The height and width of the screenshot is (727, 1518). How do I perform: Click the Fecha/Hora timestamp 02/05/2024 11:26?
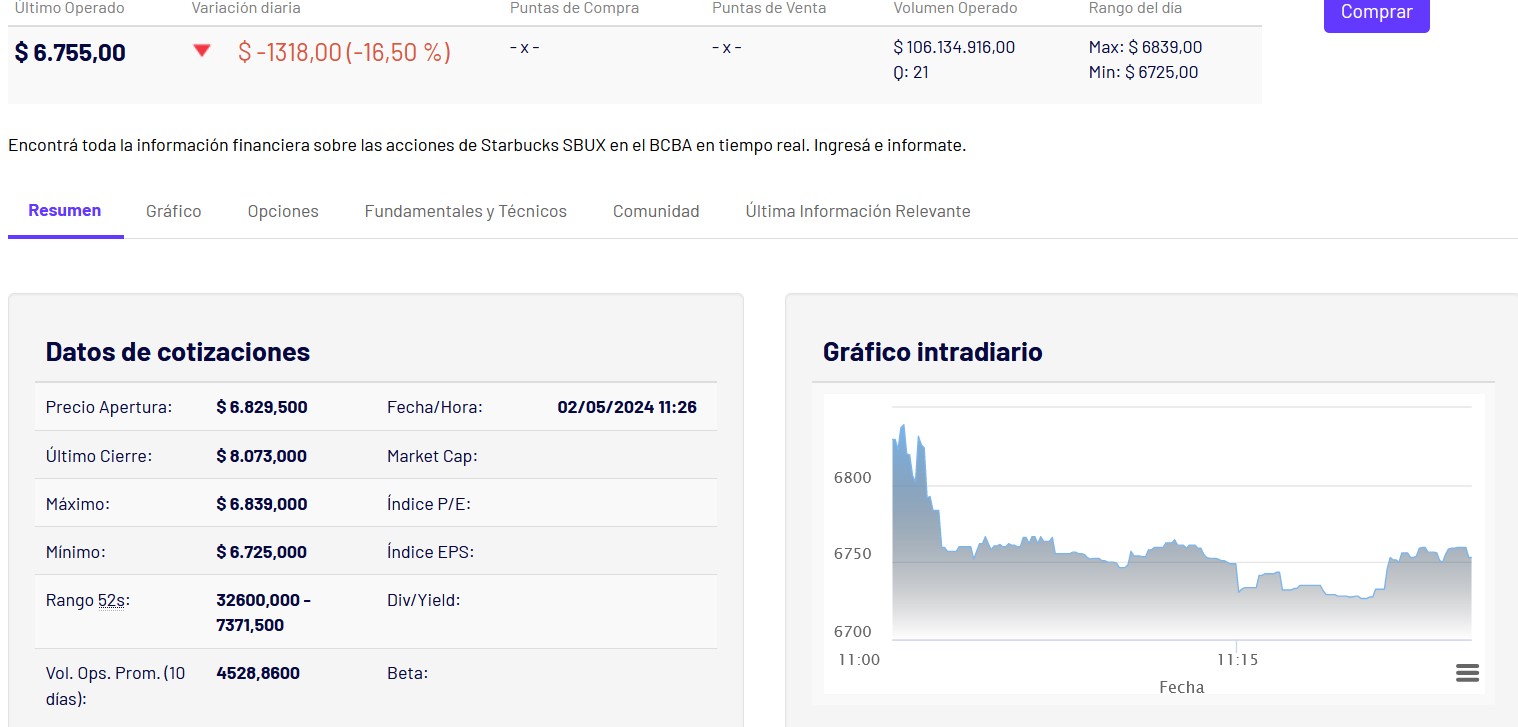tap(626, 407)
